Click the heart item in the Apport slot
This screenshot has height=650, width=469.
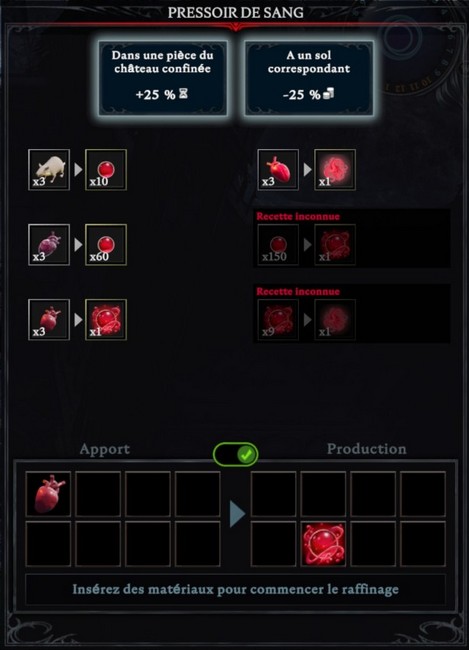tap(48, 494)
